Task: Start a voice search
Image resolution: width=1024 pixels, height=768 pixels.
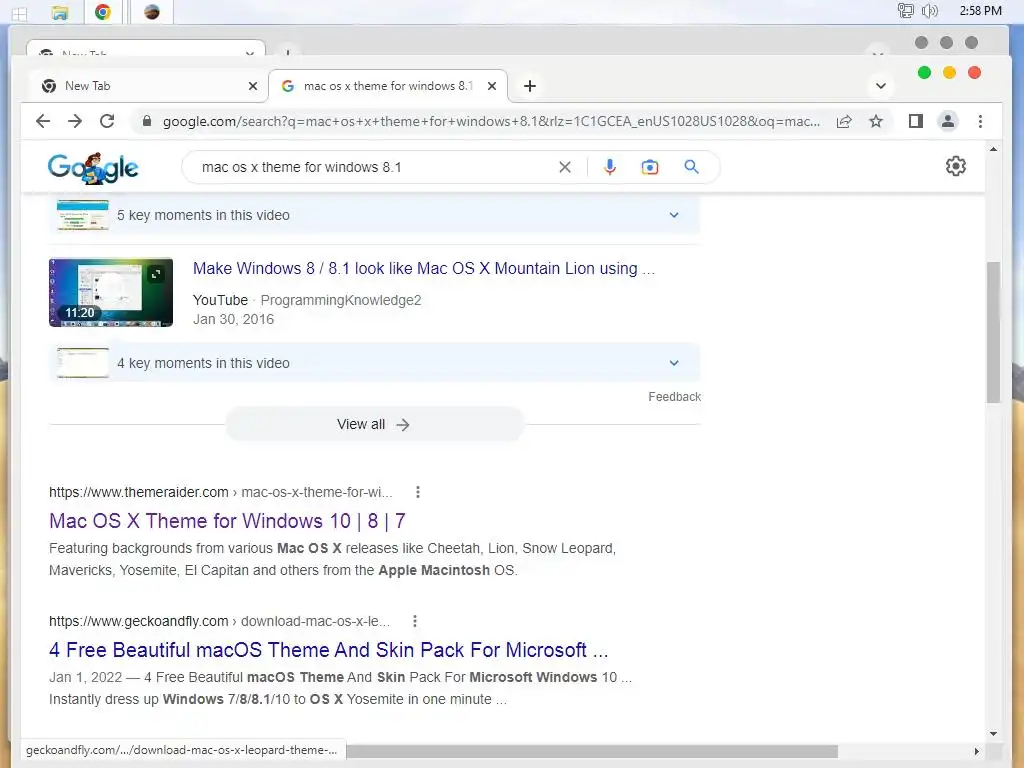Action: click(x=609, y=167)
